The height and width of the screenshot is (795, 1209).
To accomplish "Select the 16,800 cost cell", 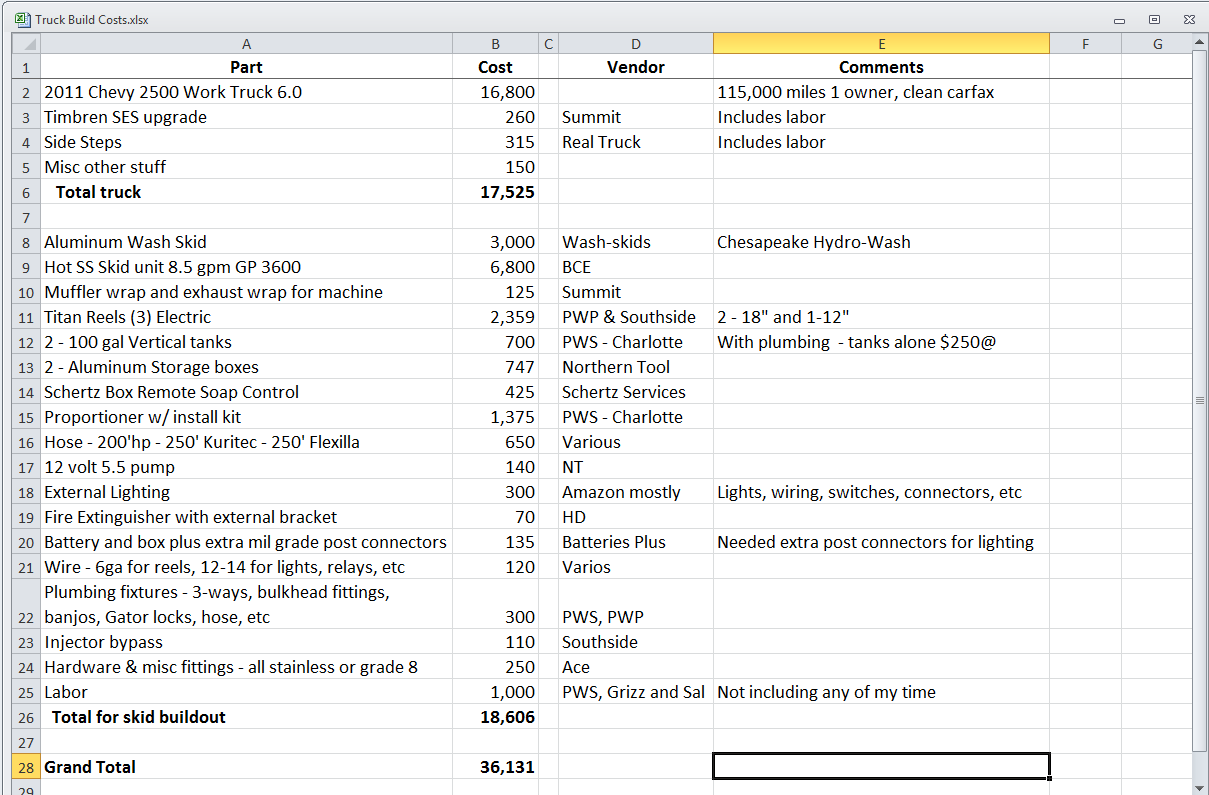I will point(495,92).
